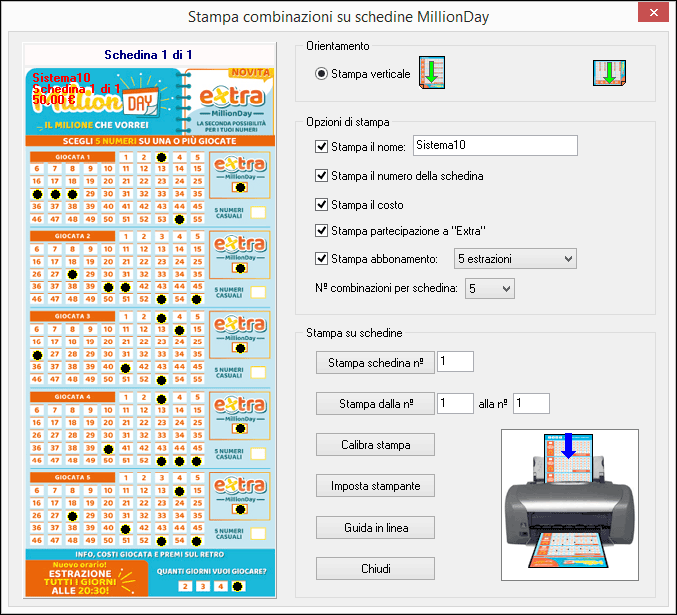The image size is (677, 615).
Task: Open the combinazioni per schedina dropdown
Action: tap(490, 288)
